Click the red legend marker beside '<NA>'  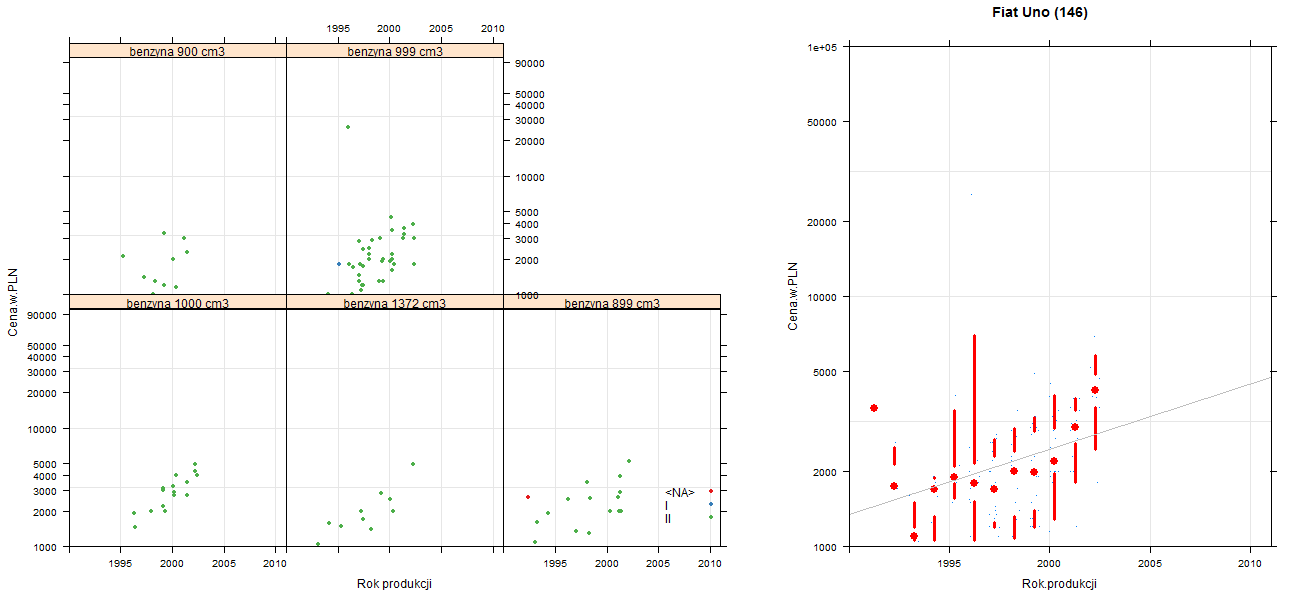[710, 491]
